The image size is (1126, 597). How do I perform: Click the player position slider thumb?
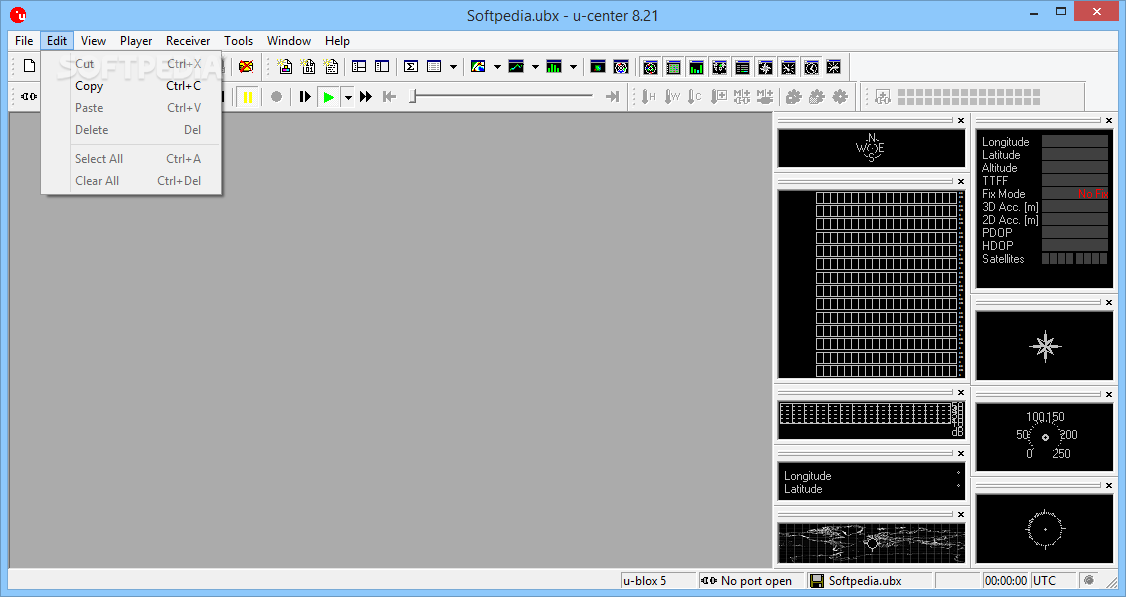pos(413,96)
